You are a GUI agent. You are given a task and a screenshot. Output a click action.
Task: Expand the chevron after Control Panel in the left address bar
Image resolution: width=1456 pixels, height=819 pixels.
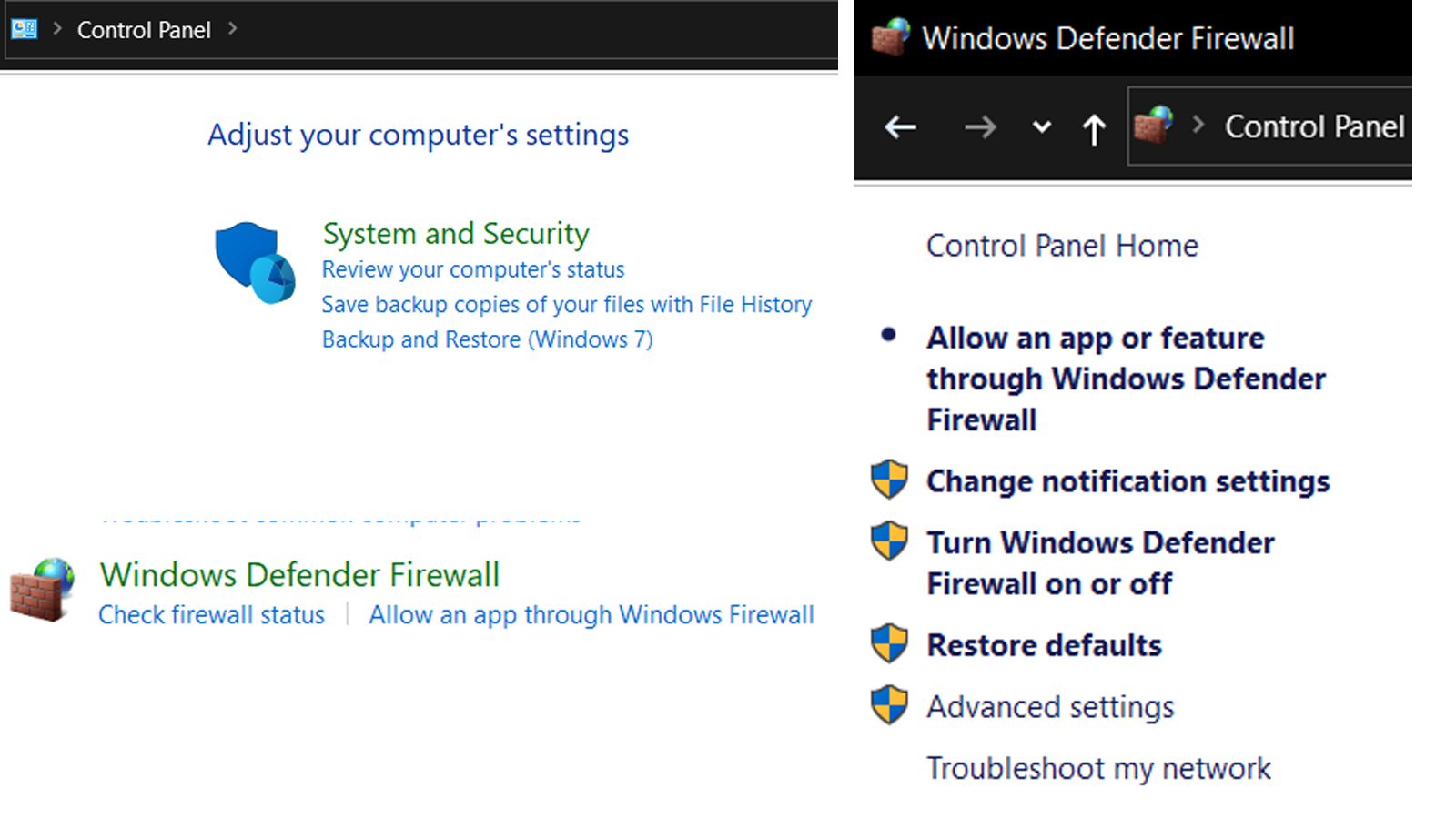[x=233, y=29]
